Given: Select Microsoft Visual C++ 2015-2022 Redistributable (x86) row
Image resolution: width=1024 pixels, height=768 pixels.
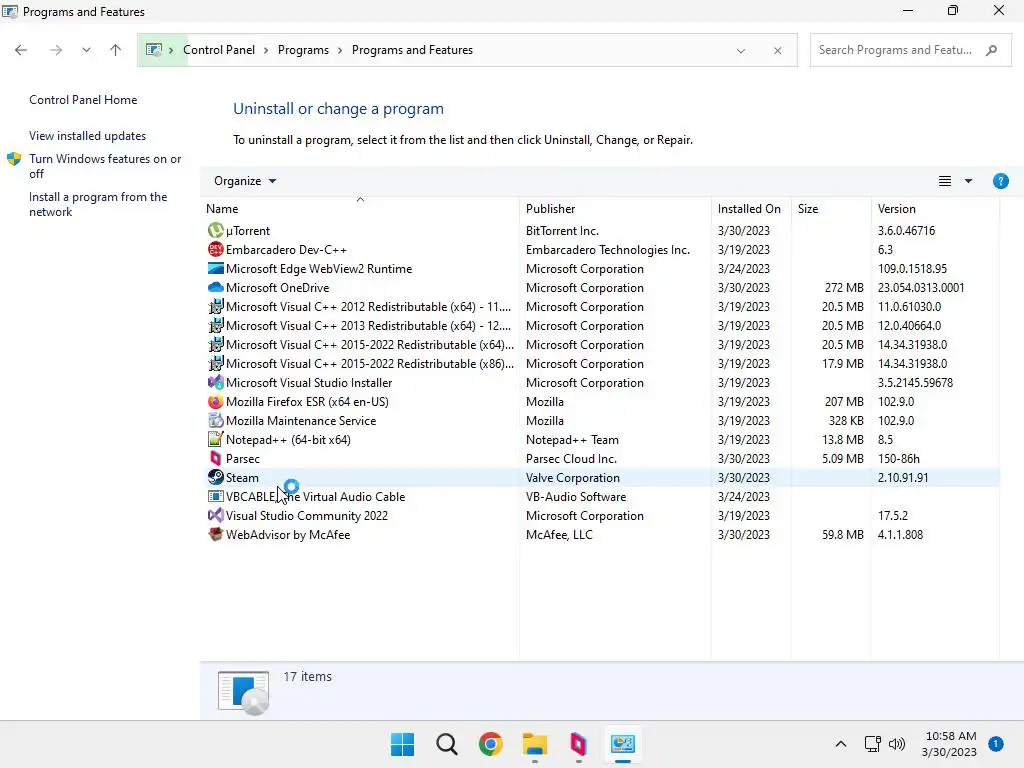Looking at the screenshot, I should coord(600,364).
